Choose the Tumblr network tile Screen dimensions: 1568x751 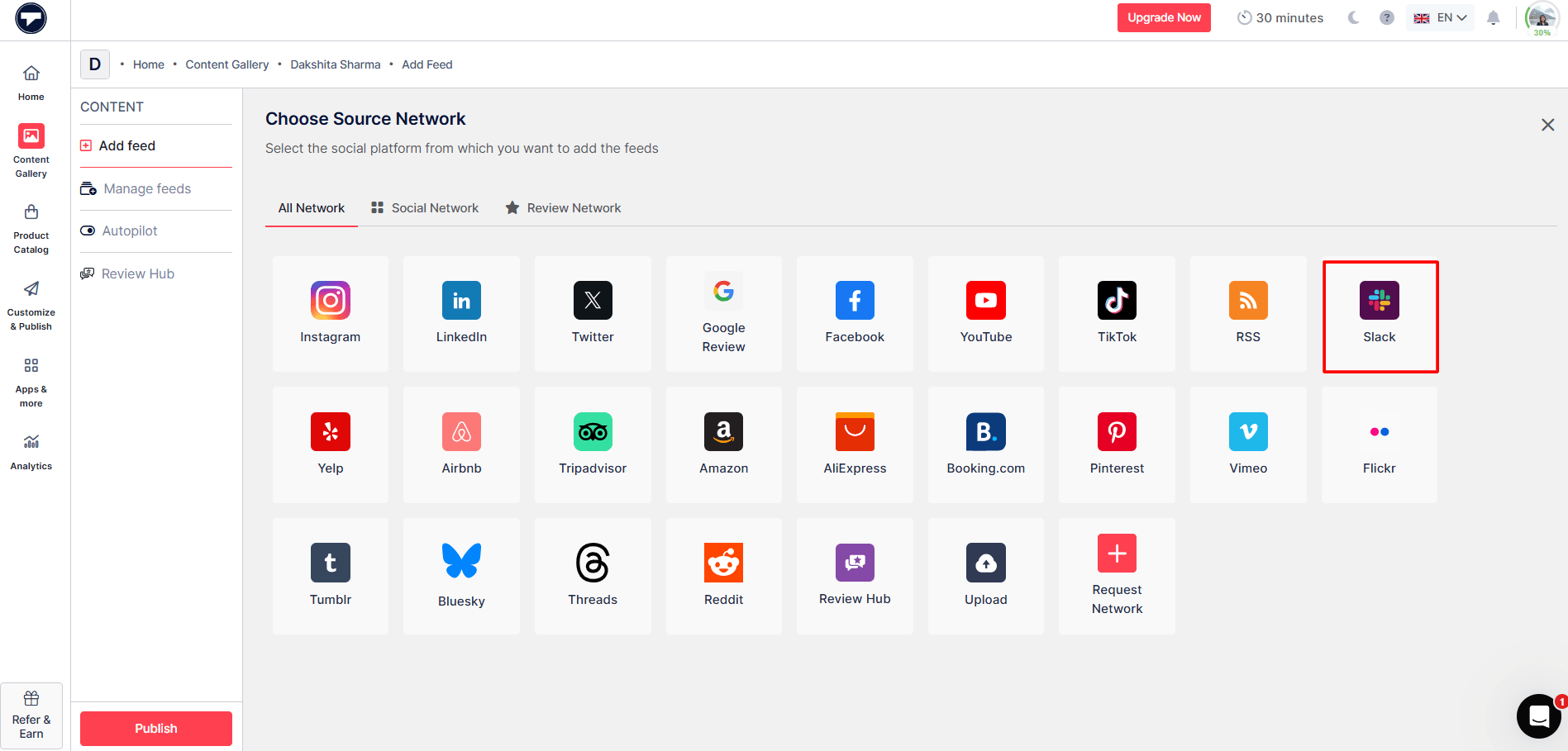click(x=330, y=577)
